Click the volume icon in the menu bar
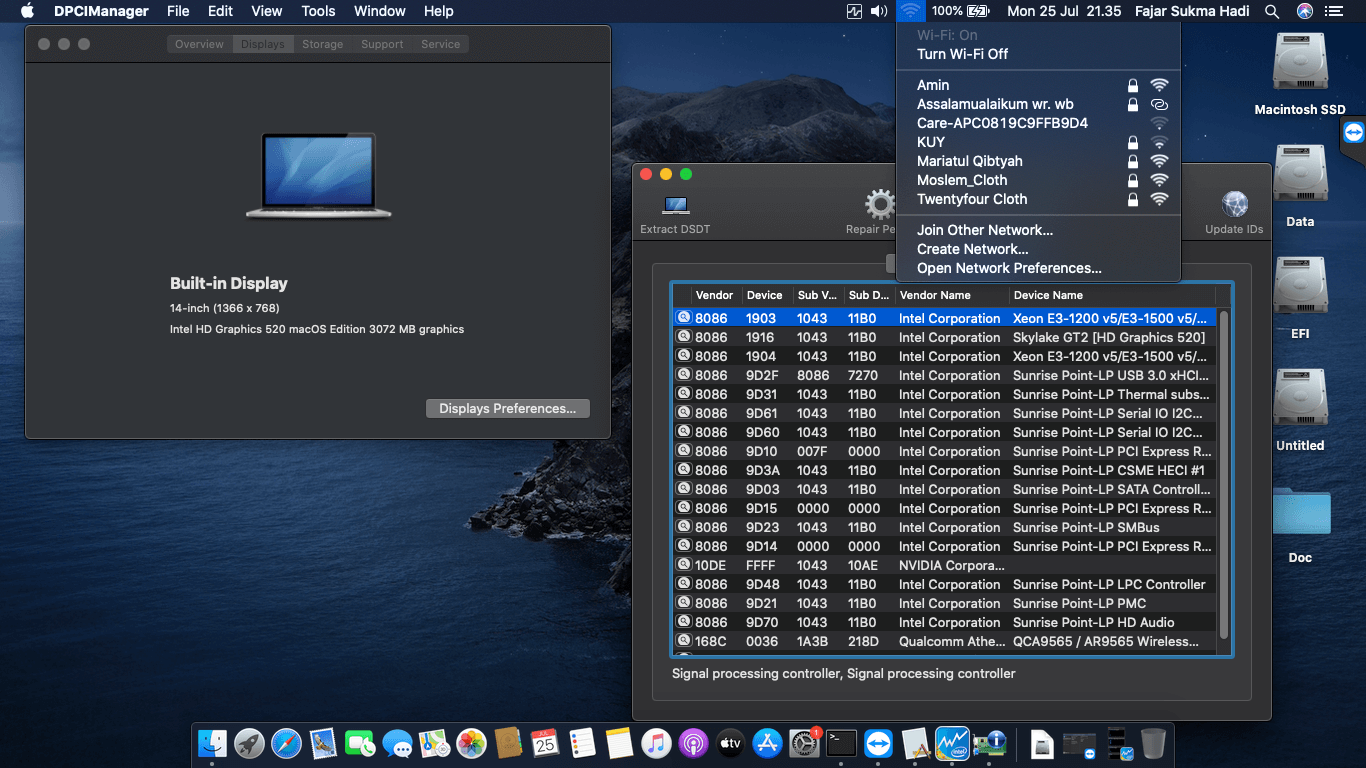 click(879, 11)
